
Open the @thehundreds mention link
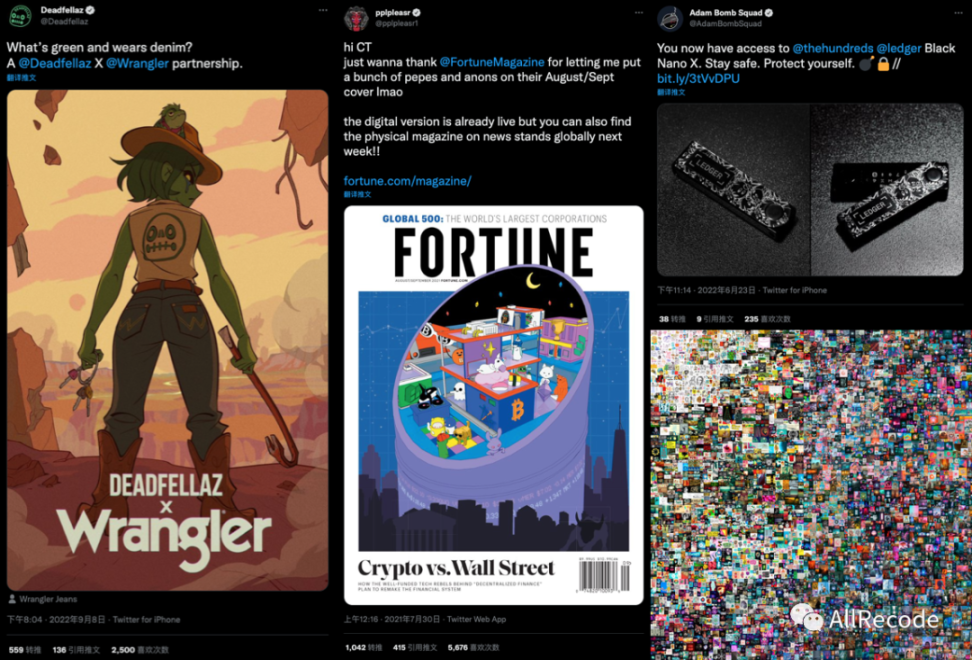[x=833, y=48]
